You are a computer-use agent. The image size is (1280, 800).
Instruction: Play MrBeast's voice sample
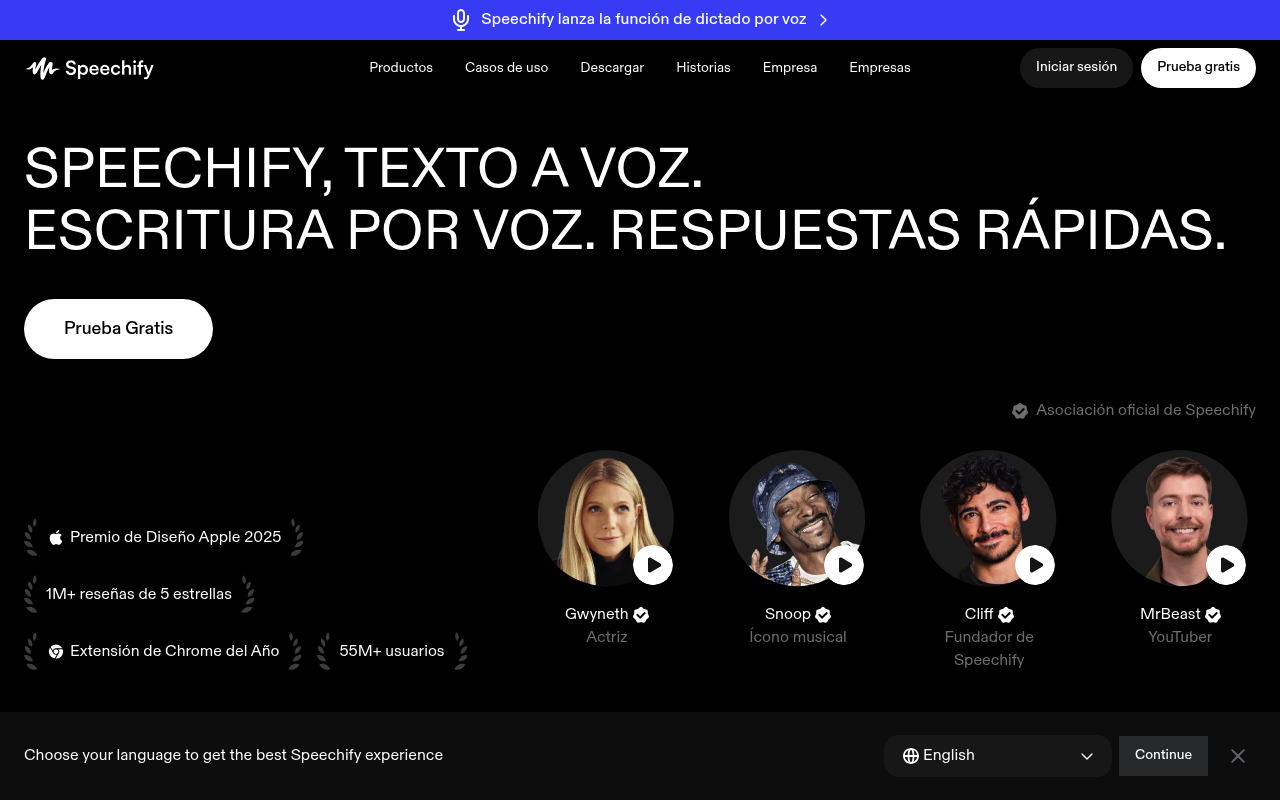(1226, 565)
